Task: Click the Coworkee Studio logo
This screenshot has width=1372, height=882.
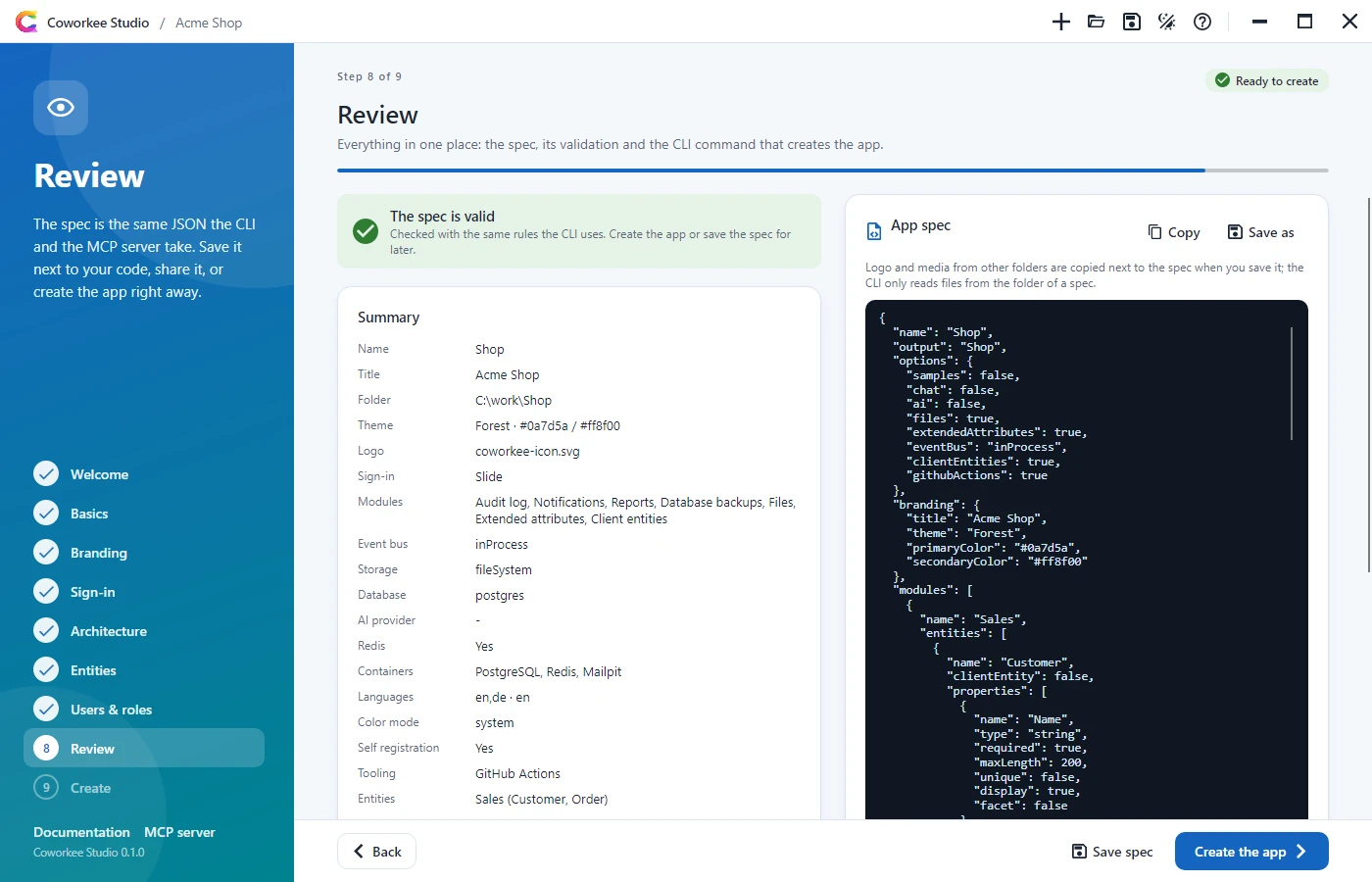Action: point(26,22)
